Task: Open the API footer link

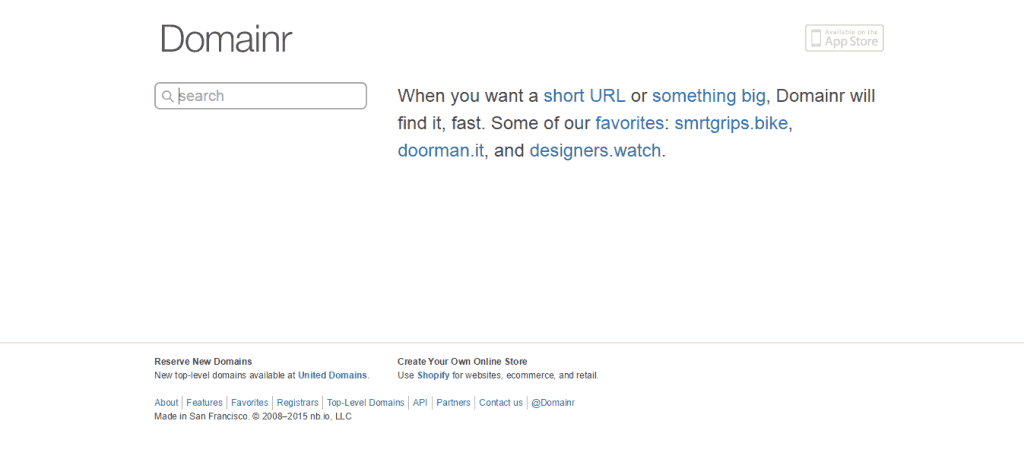Action: 420,403
